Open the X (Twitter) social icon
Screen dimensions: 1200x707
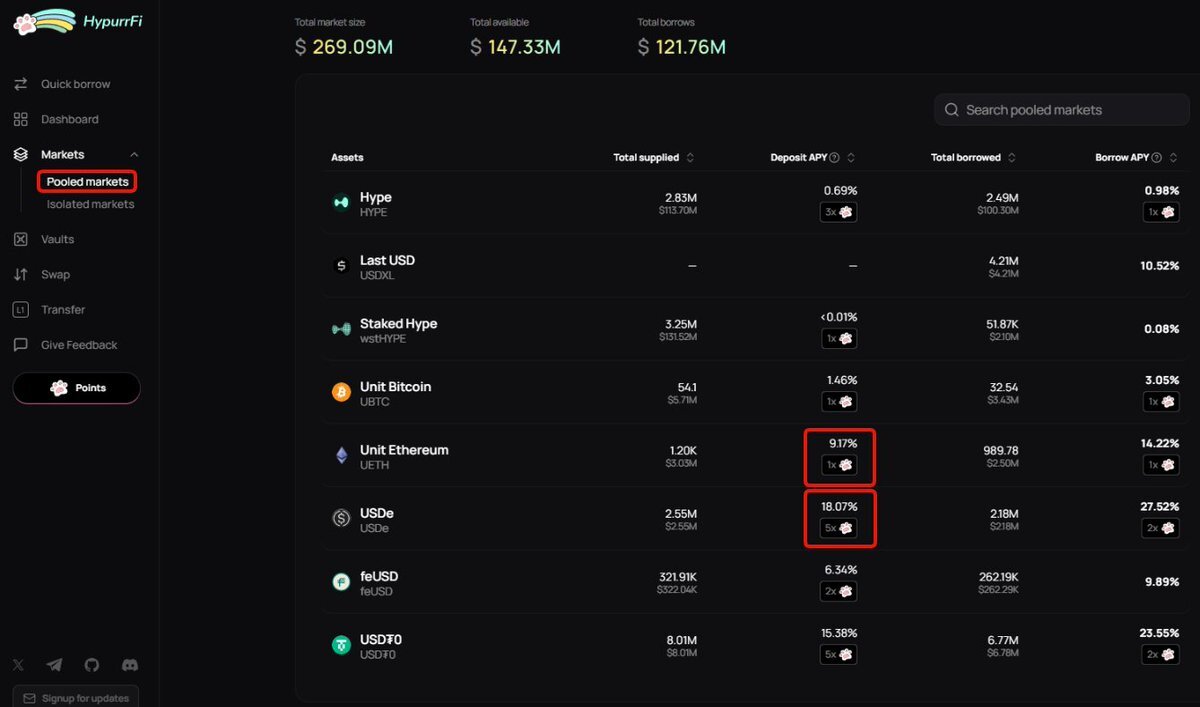click(19, 665)
